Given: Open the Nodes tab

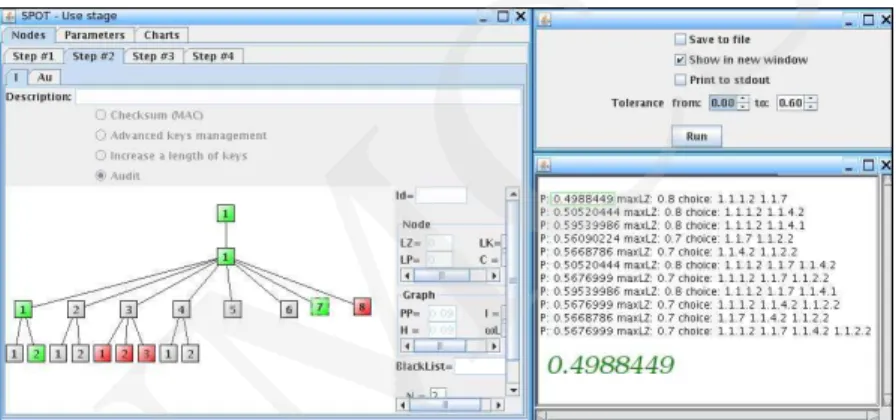Looking at the screenshot, I should (x=28, y=35).
